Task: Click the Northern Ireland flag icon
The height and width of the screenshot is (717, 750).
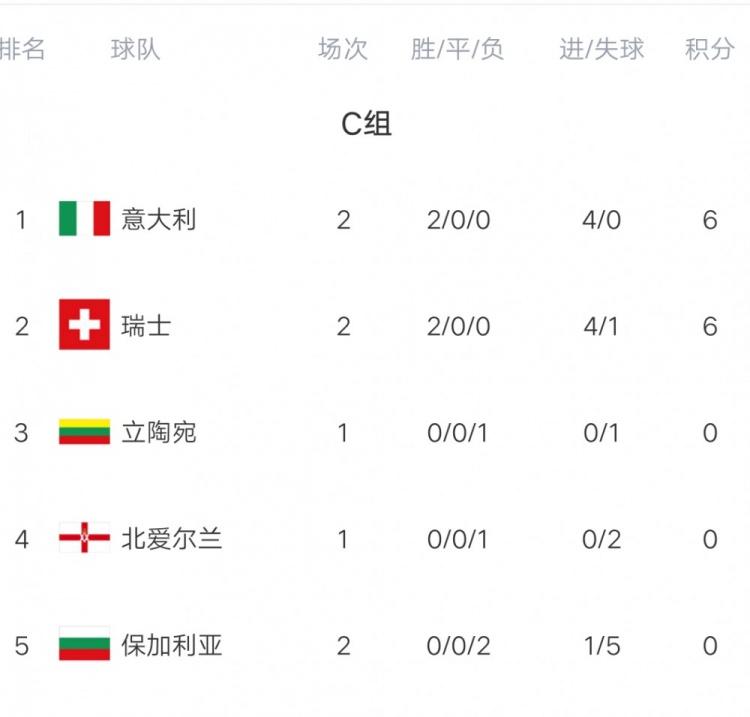Action: point(84,539)
